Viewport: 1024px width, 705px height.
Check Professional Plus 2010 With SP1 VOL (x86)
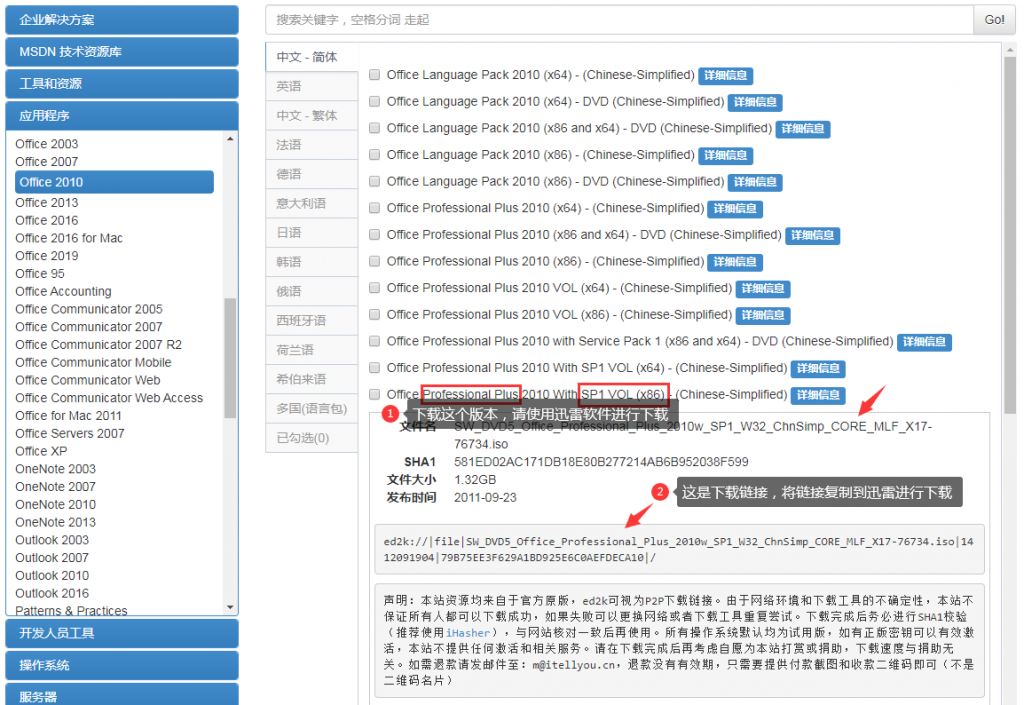tap(374, 394)
